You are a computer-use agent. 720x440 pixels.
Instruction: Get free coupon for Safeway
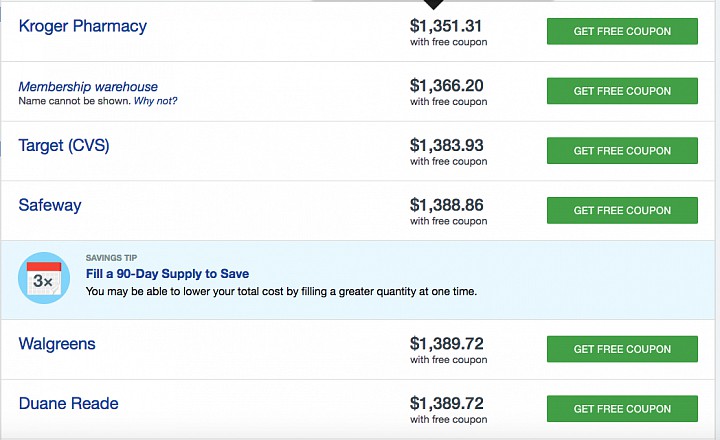(622, 210)
